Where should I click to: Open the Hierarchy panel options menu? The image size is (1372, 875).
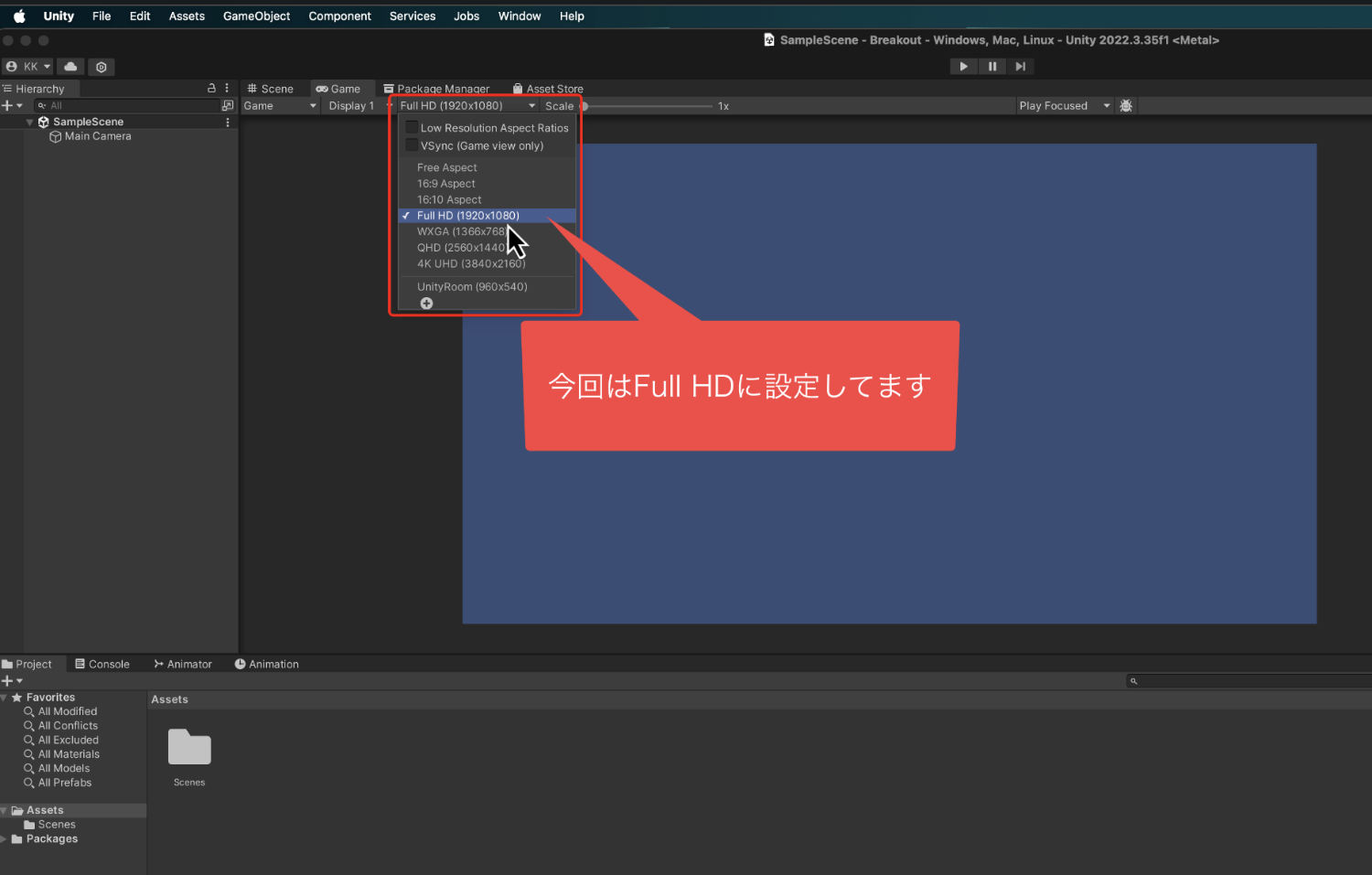227,89
